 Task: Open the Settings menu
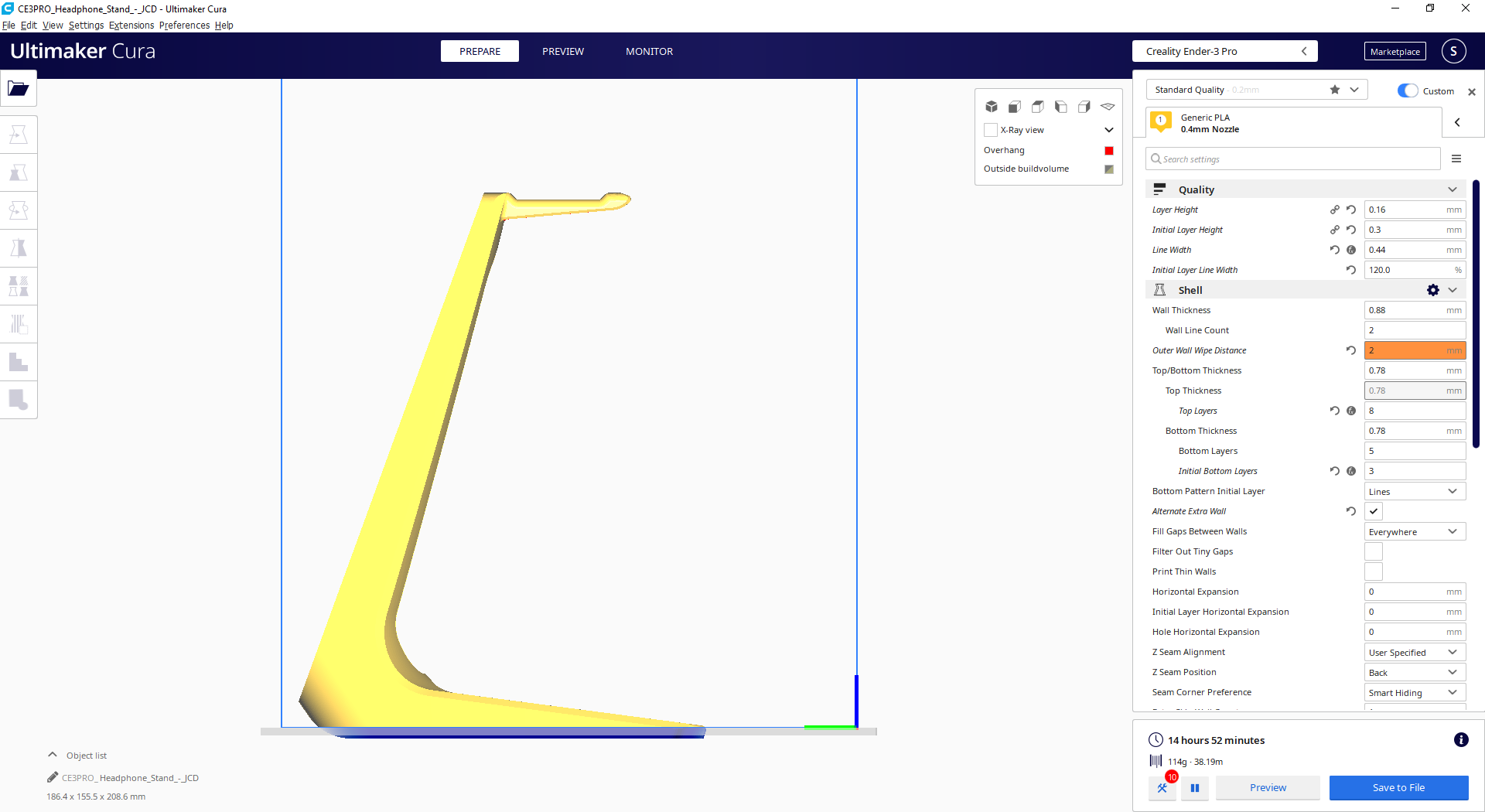[x=86, y=25]
